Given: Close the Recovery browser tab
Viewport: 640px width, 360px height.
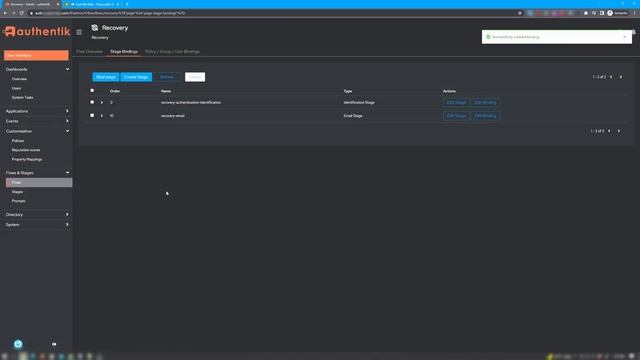Looking at the screenshot, I should [x=58, y=4].
